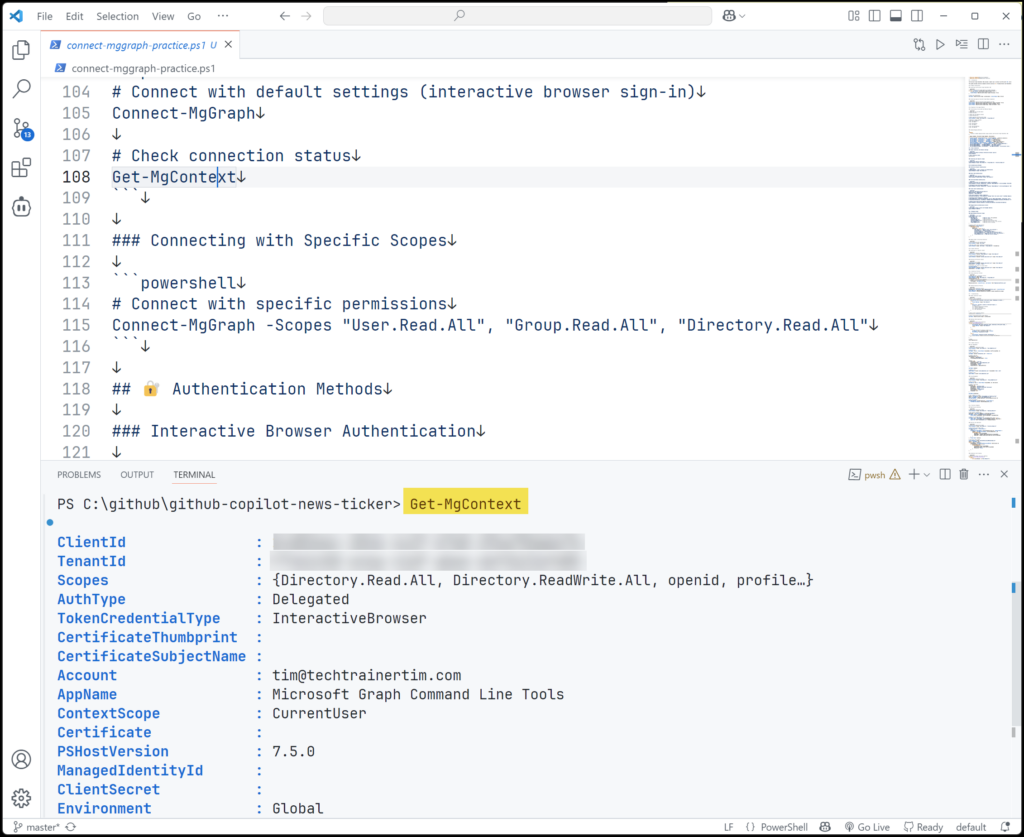
Task: Open the Copilot chat icon in the activity bar
Action: click(21, 207)
